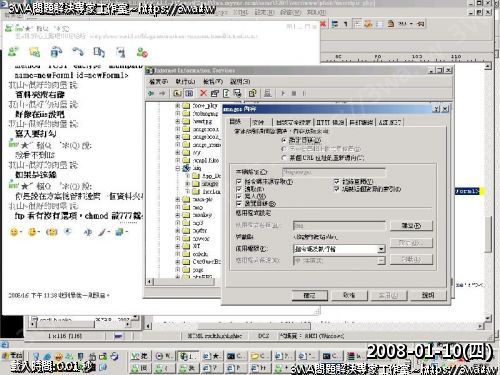This screenshot has height=375, width=500.
Task: Click the 說明 help button in properties dialog
Action: (x=428, y=295)
